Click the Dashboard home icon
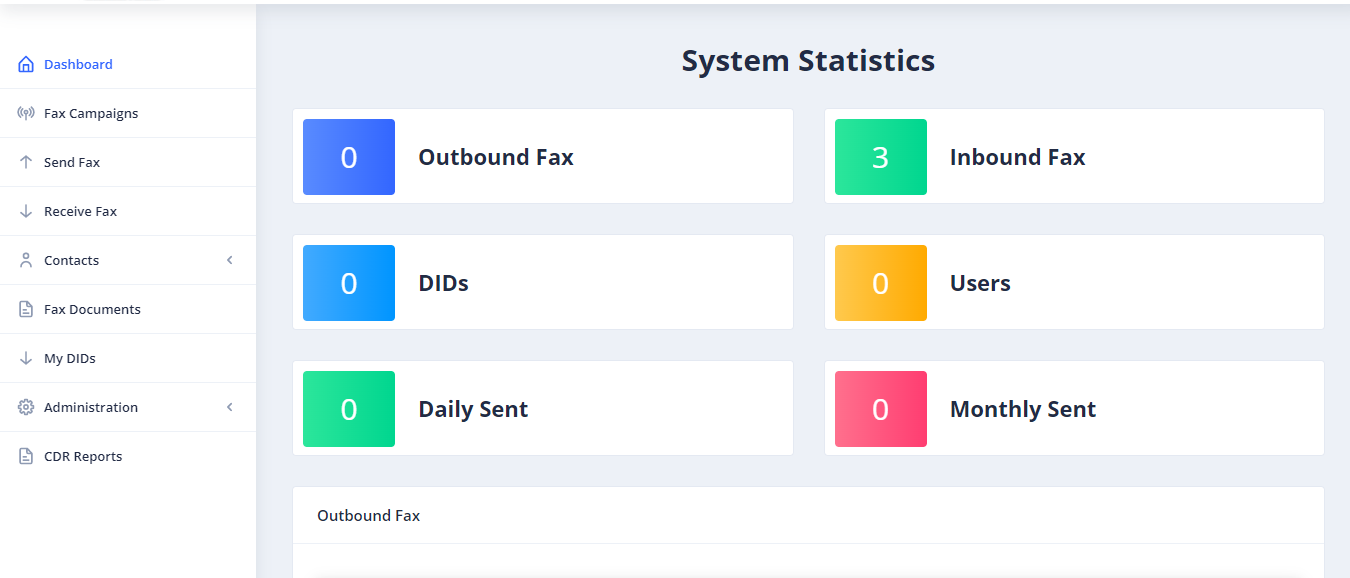Image resolution: width=1350 pixels, height=578 pixels. tap(26, 64)
